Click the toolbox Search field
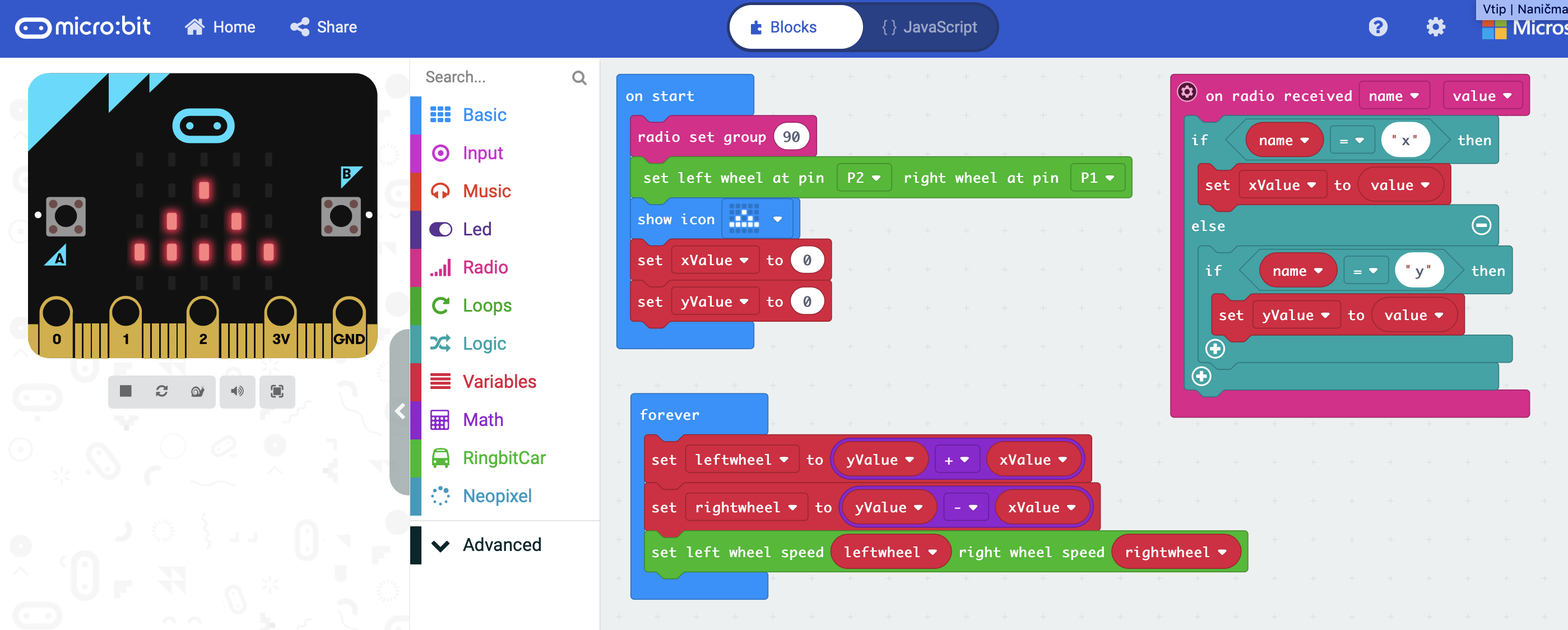 [x=493, y=77]
